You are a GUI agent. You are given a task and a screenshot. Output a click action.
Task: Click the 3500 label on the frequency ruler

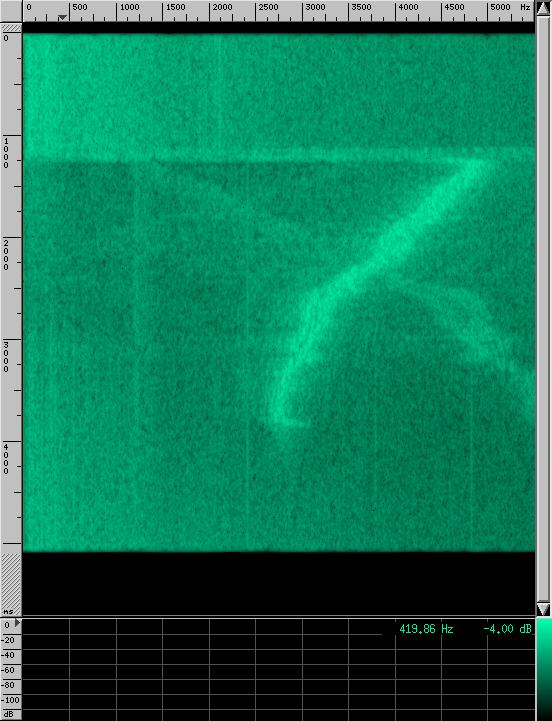coord(361,7)
